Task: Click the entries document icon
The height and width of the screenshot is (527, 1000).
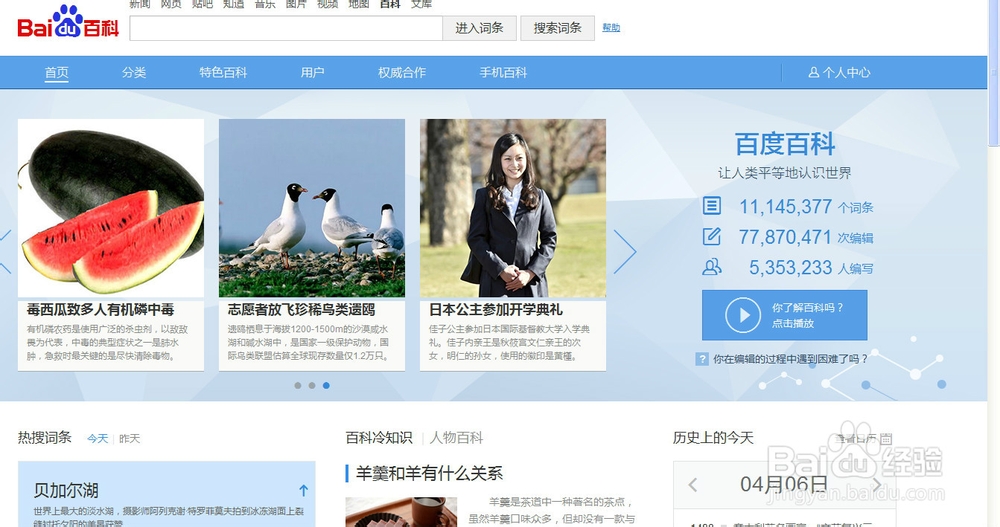Action: pyautogui.click(x=712, y=206)
